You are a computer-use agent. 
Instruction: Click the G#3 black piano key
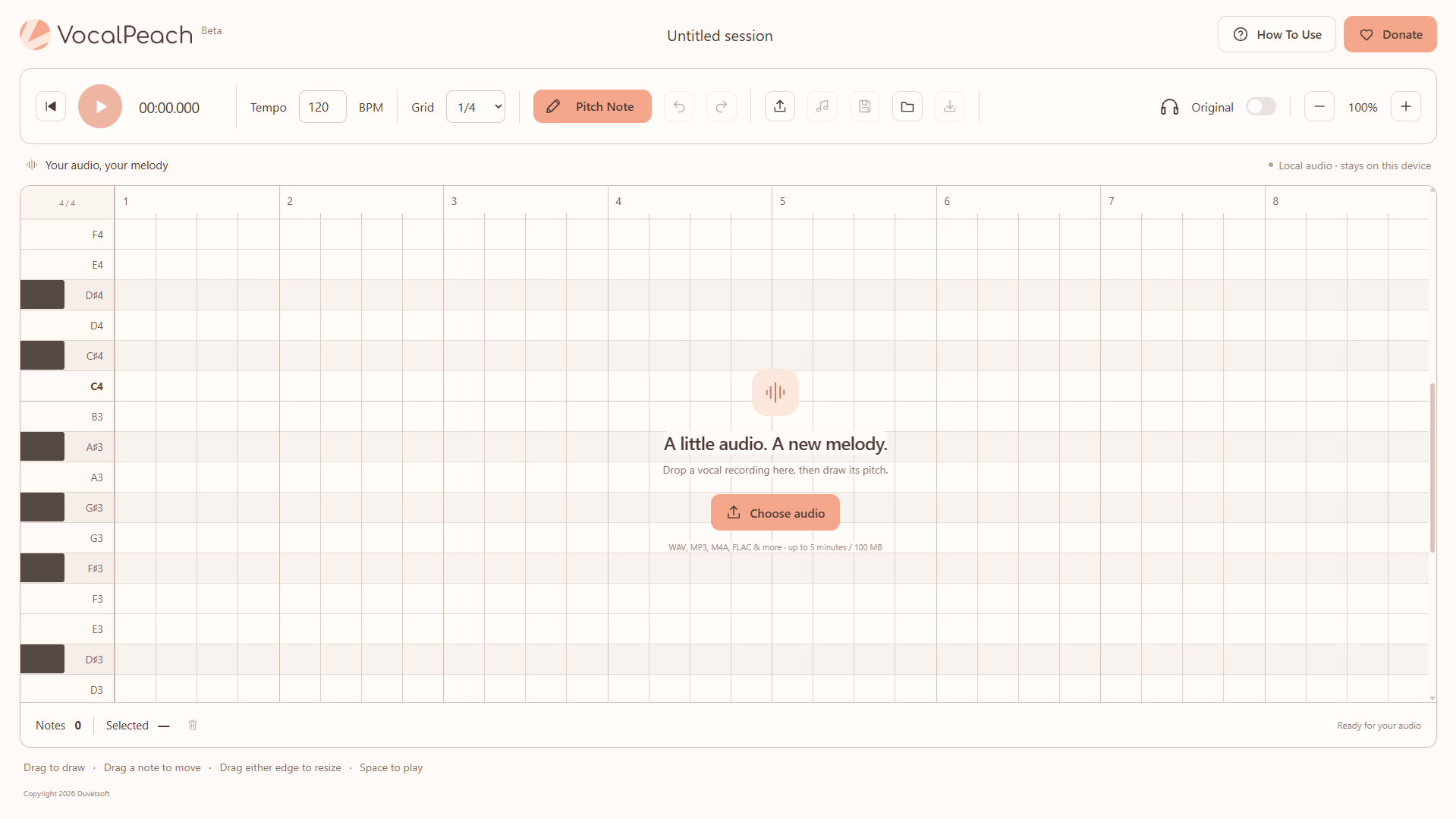(42, 507)
